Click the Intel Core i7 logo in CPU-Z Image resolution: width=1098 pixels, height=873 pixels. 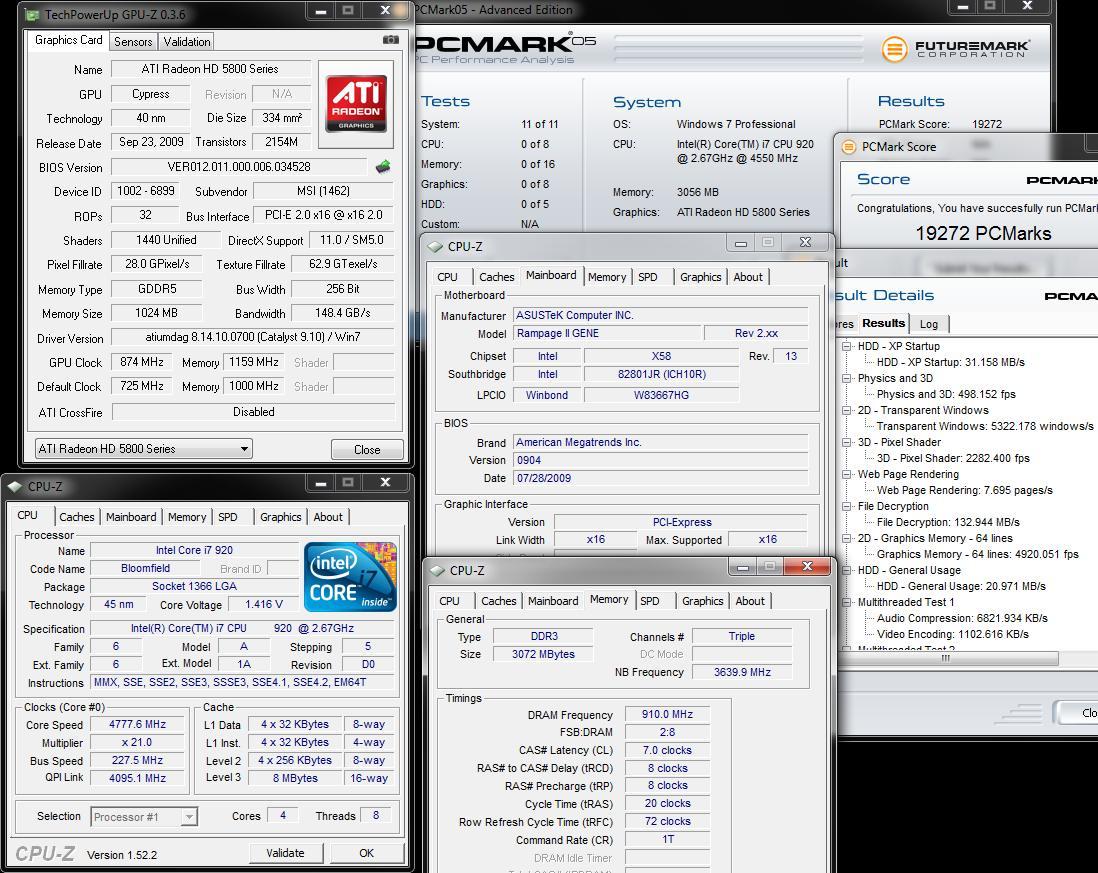pyautogui.click(x=351, y=577)
